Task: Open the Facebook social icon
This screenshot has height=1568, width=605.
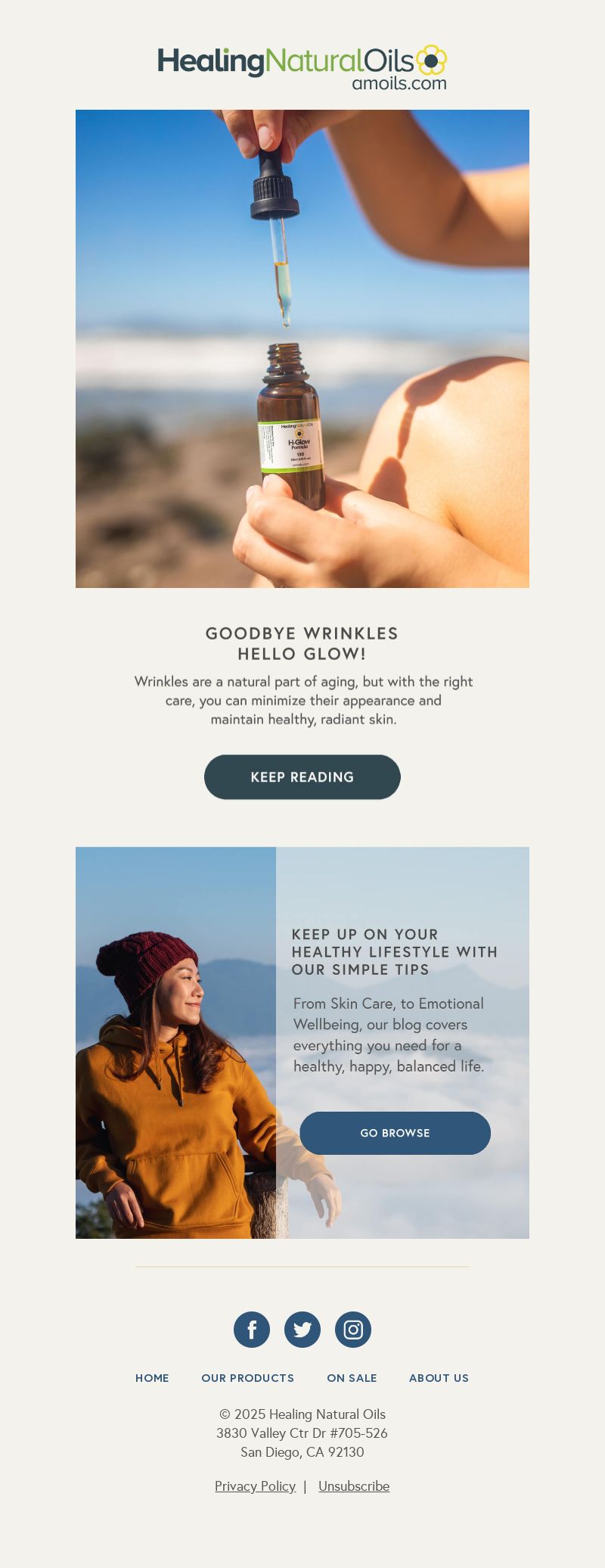Action: [x=252, y=1330]
